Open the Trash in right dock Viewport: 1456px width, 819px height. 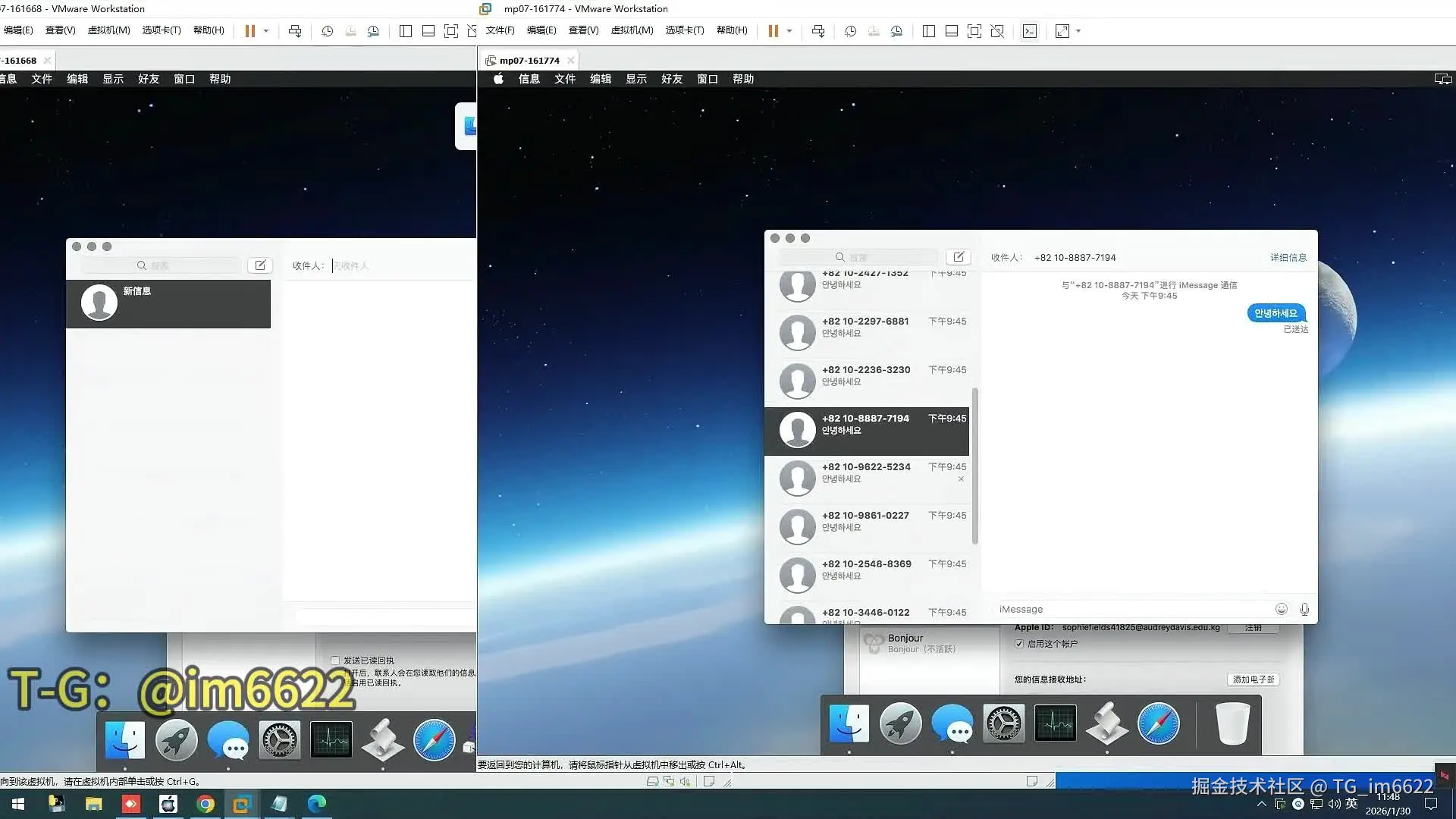tap(1232, 723)
